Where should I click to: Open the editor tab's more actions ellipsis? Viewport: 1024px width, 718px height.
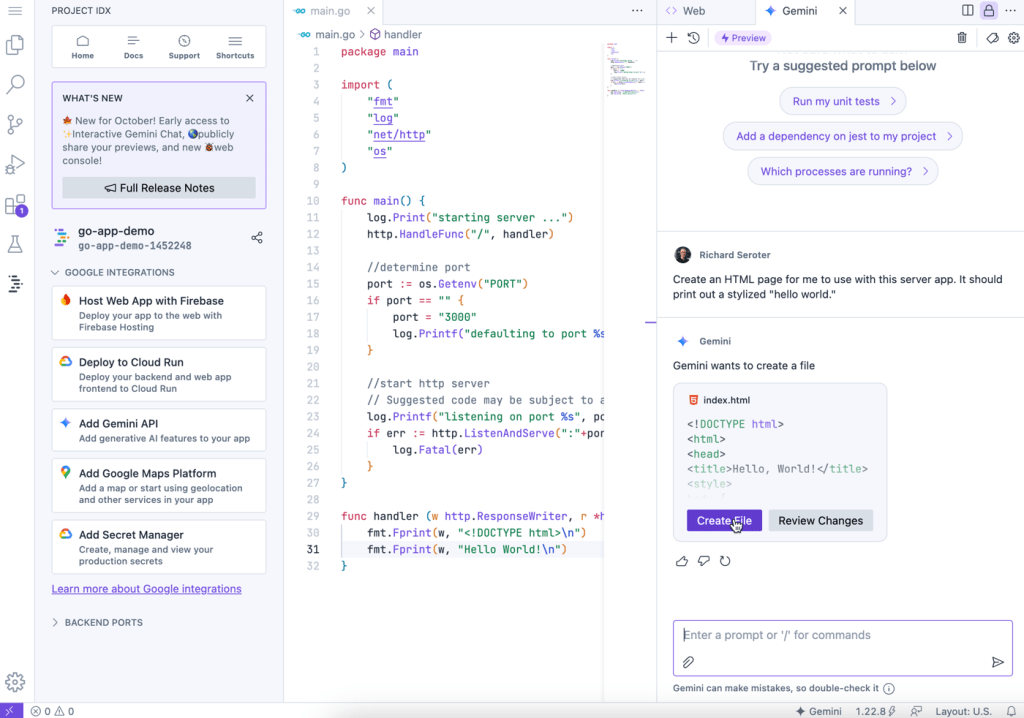coord(637,11)
